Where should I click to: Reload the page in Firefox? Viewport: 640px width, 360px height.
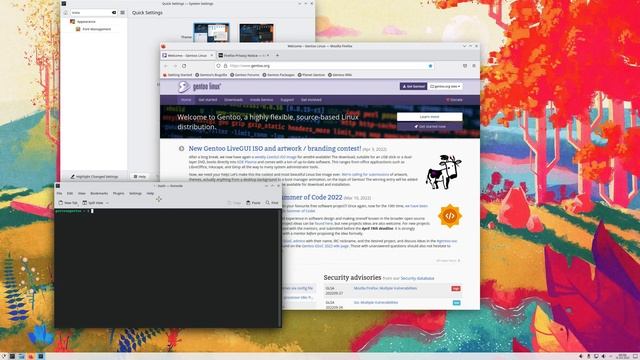click(184, 66)
